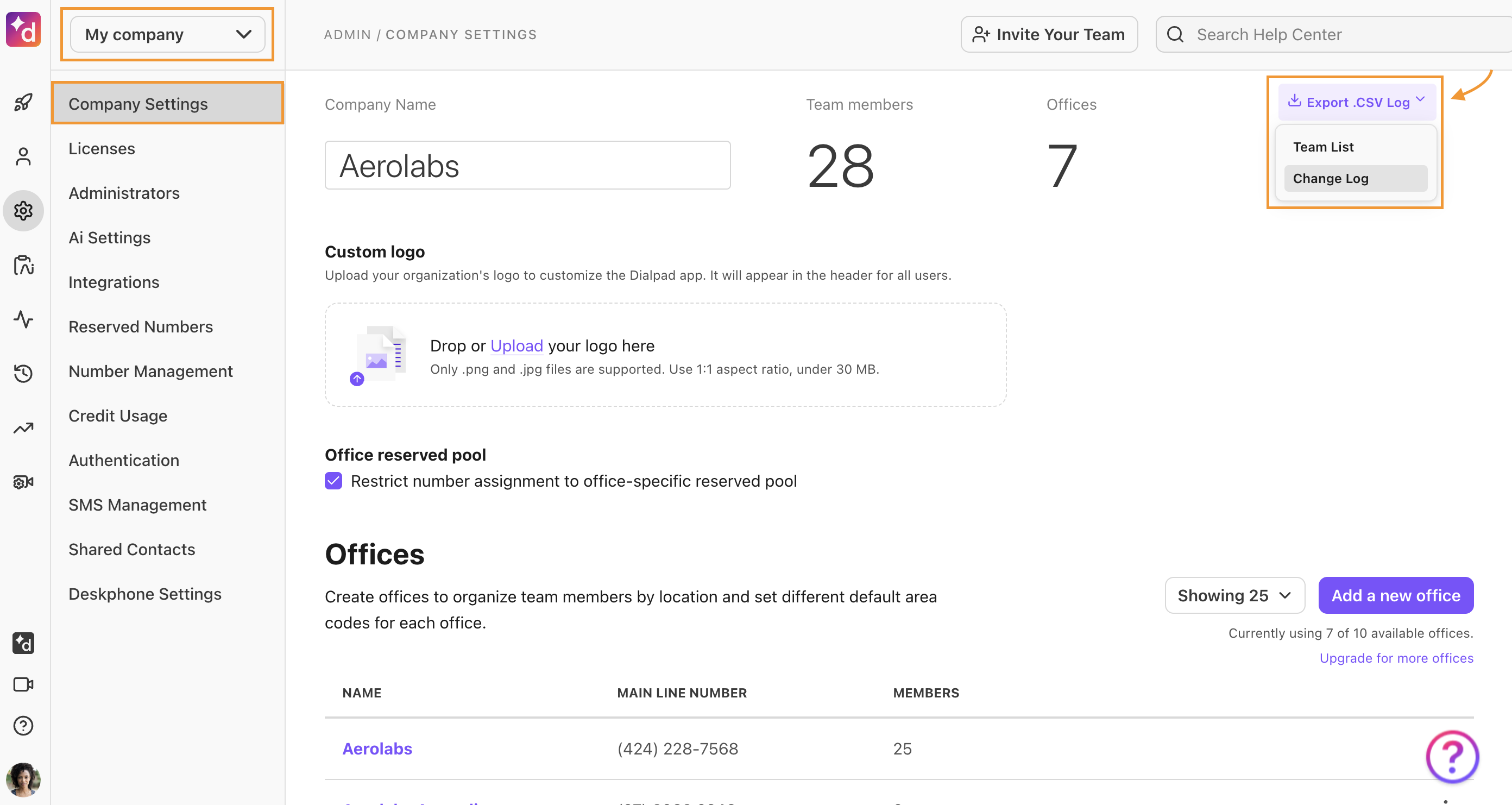Open the history clock icon in left rail
The width and height of the screenshot is (1512, 805).
pos(23,373)
